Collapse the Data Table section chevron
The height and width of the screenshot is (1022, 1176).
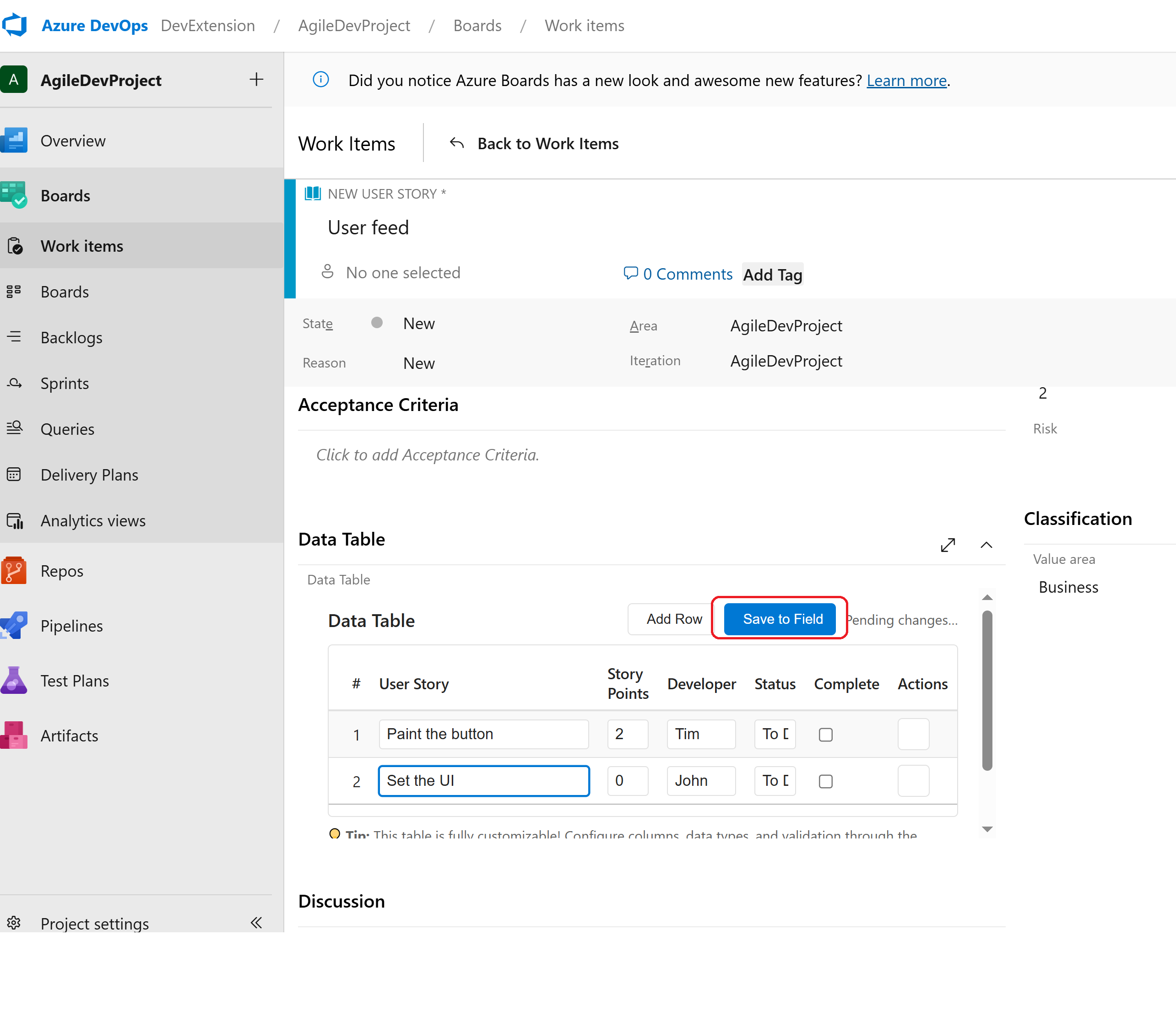pos(986,545)
